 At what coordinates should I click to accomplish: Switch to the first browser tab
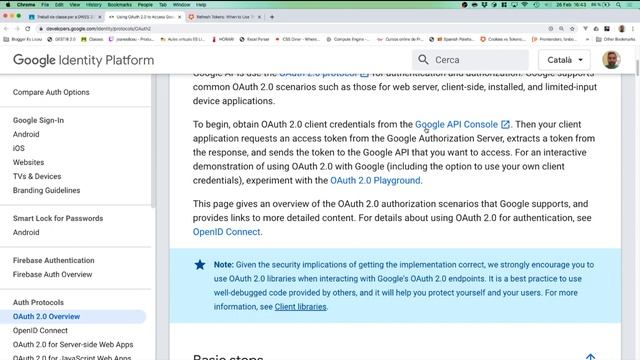65,17
